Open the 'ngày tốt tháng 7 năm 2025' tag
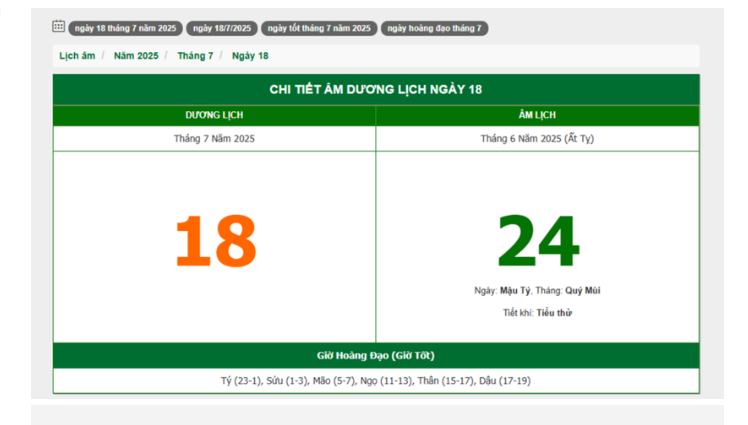Screen dimensions: 748x425 point(319,28)
